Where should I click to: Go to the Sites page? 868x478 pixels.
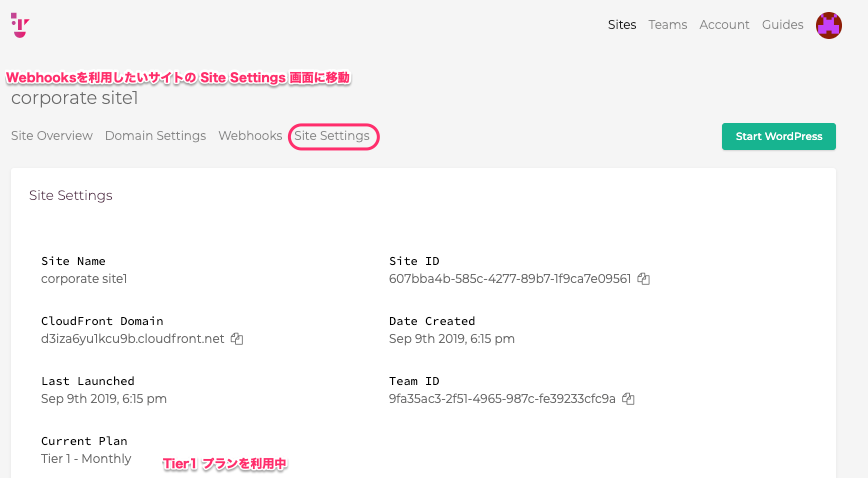(622, 25)
